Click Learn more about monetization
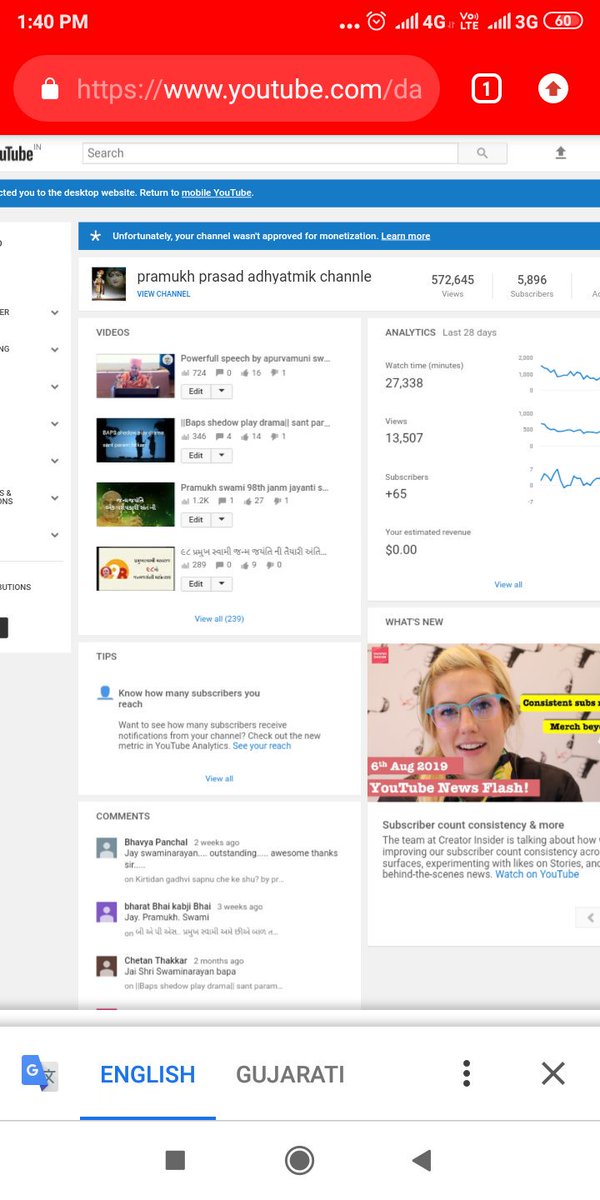Image resolution: width=600 pixels, height=1200 pixels. pos(405,236)
